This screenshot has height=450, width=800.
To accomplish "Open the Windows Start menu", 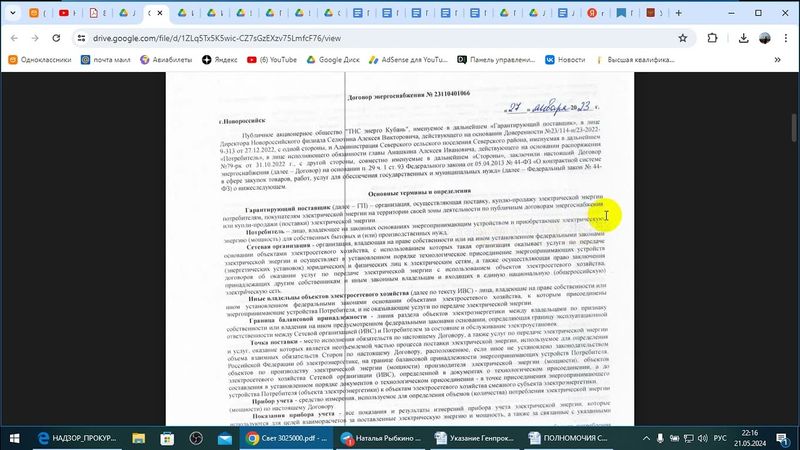I will click(x=14, y=438).
